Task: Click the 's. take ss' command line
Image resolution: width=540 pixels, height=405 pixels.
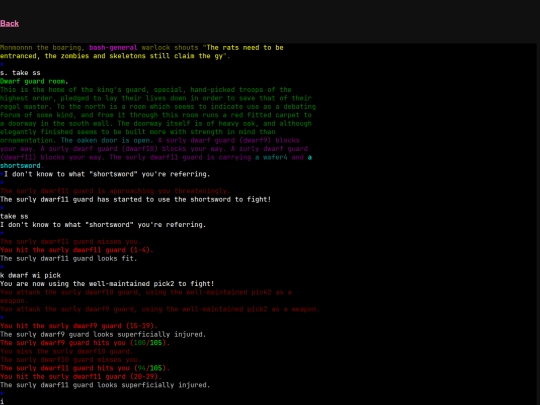Action: click(x=20, y=73)
